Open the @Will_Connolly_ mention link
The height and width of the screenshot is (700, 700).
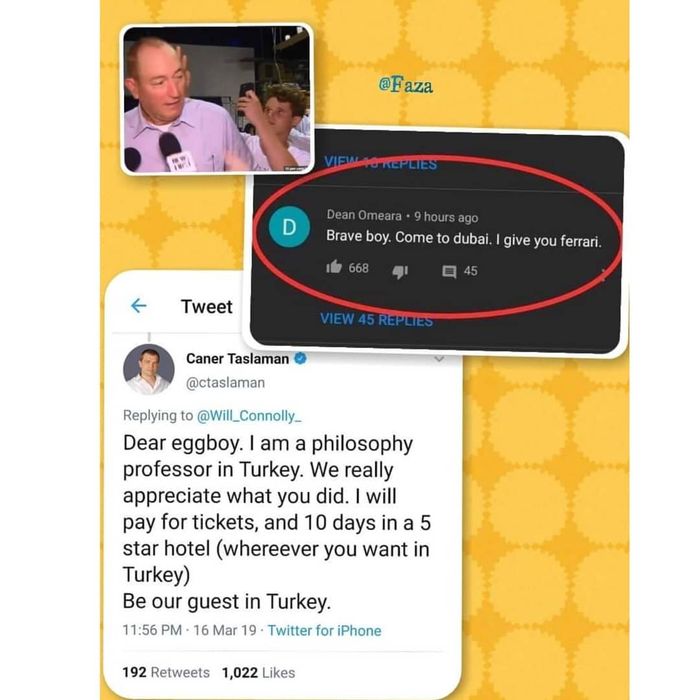click(x=249, y=416)
